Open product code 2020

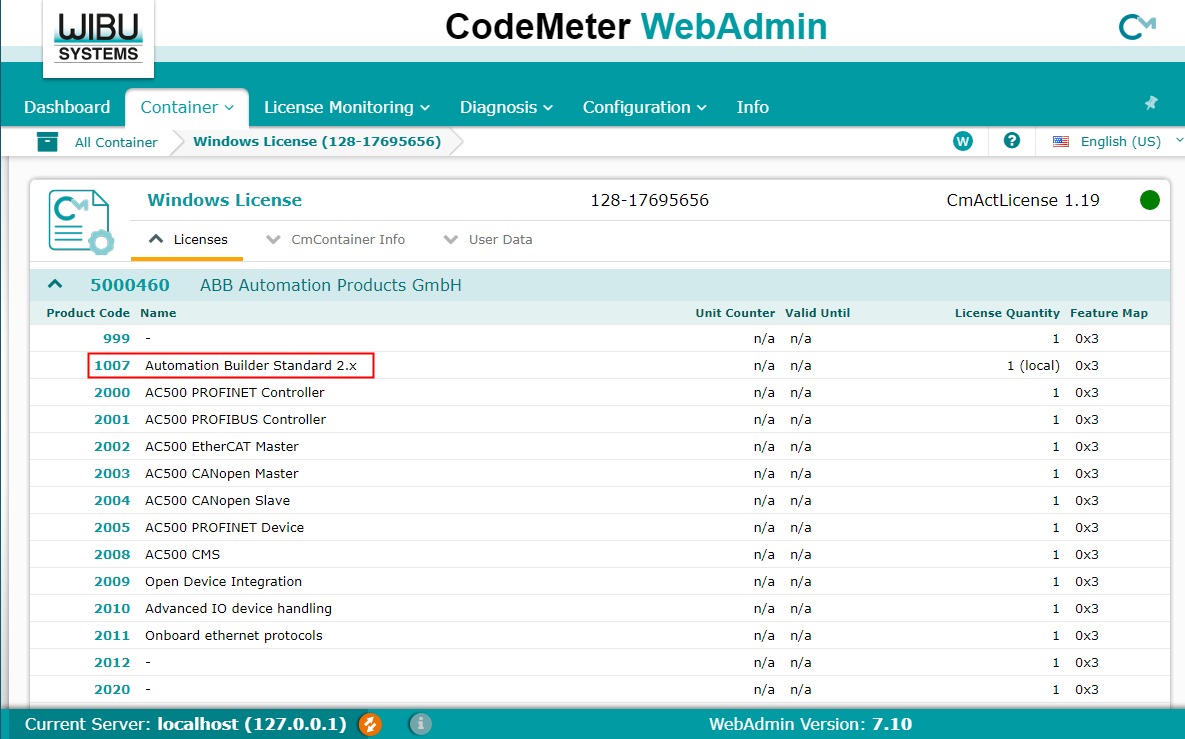pos(112,689)
